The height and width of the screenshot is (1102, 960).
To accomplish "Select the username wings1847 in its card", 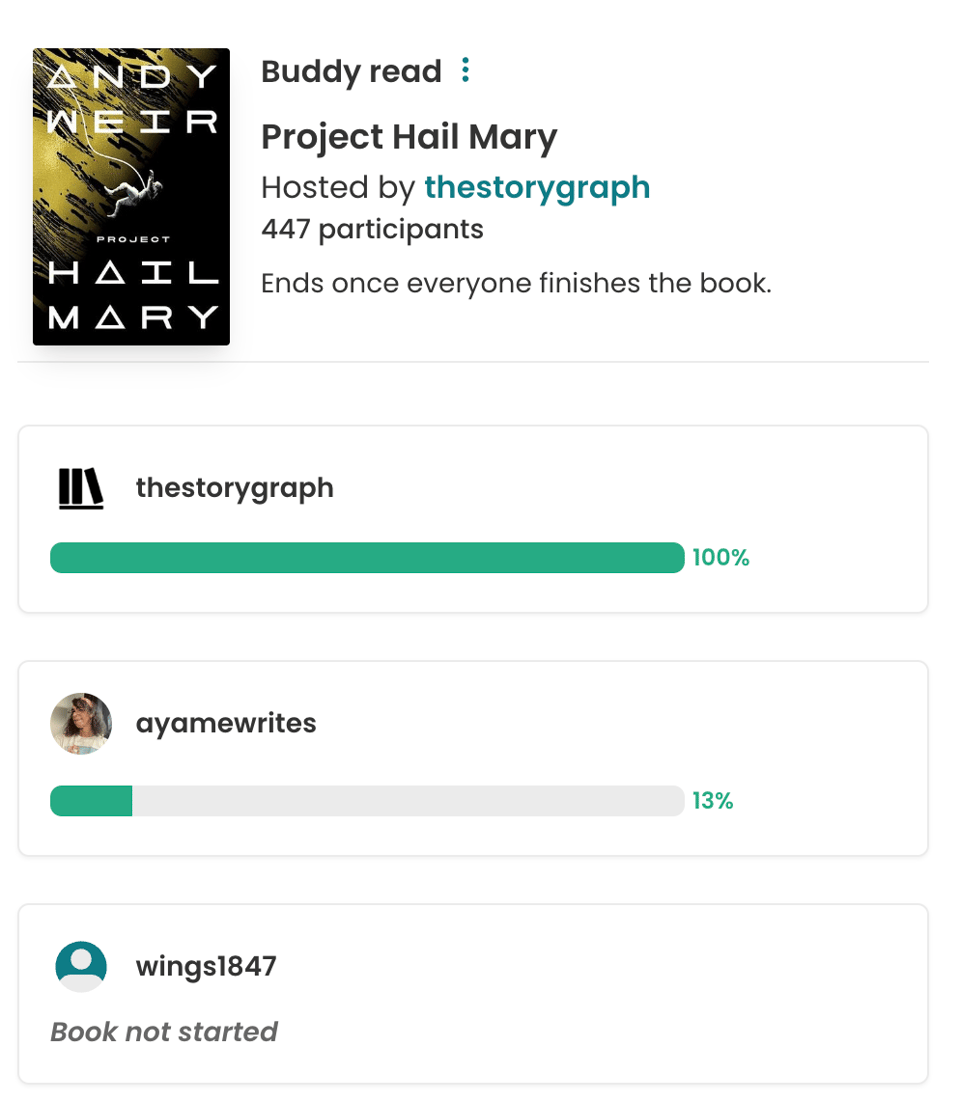I will point(205,965).
